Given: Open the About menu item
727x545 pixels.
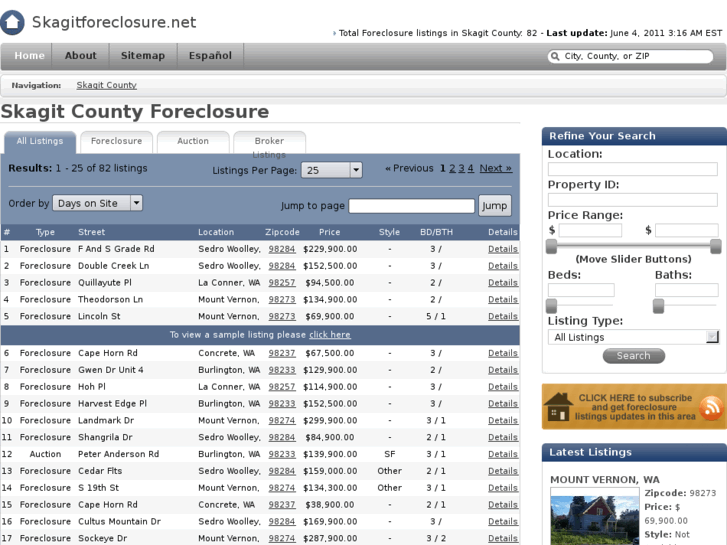Looking at the screenshot, I should (x=81, y=56).
